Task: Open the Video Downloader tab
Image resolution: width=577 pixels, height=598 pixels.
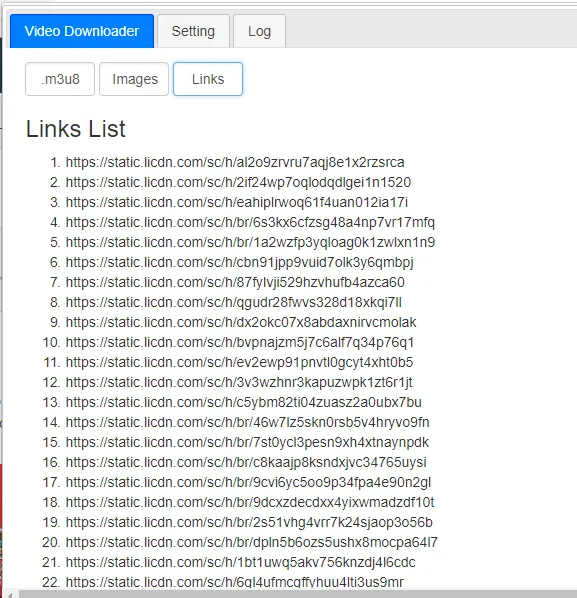Action: coord(82,31)
